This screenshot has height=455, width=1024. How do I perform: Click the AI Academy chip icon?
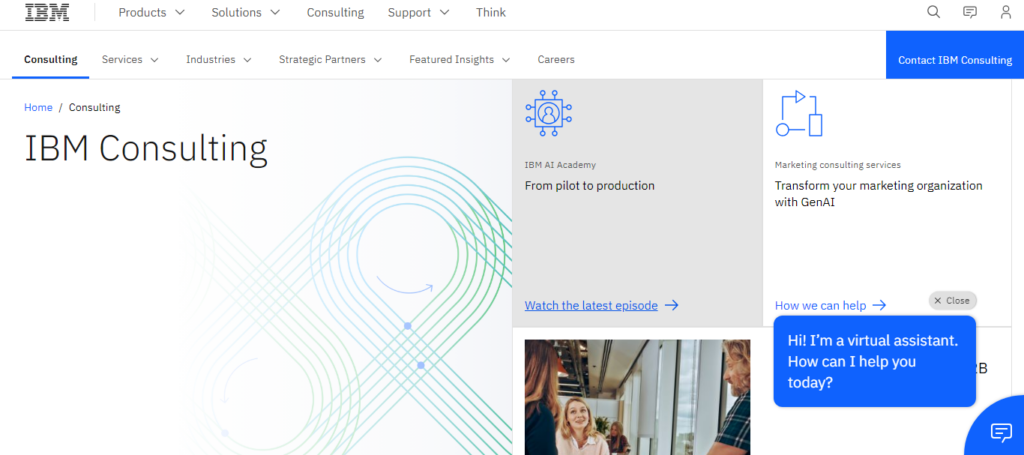547,112
